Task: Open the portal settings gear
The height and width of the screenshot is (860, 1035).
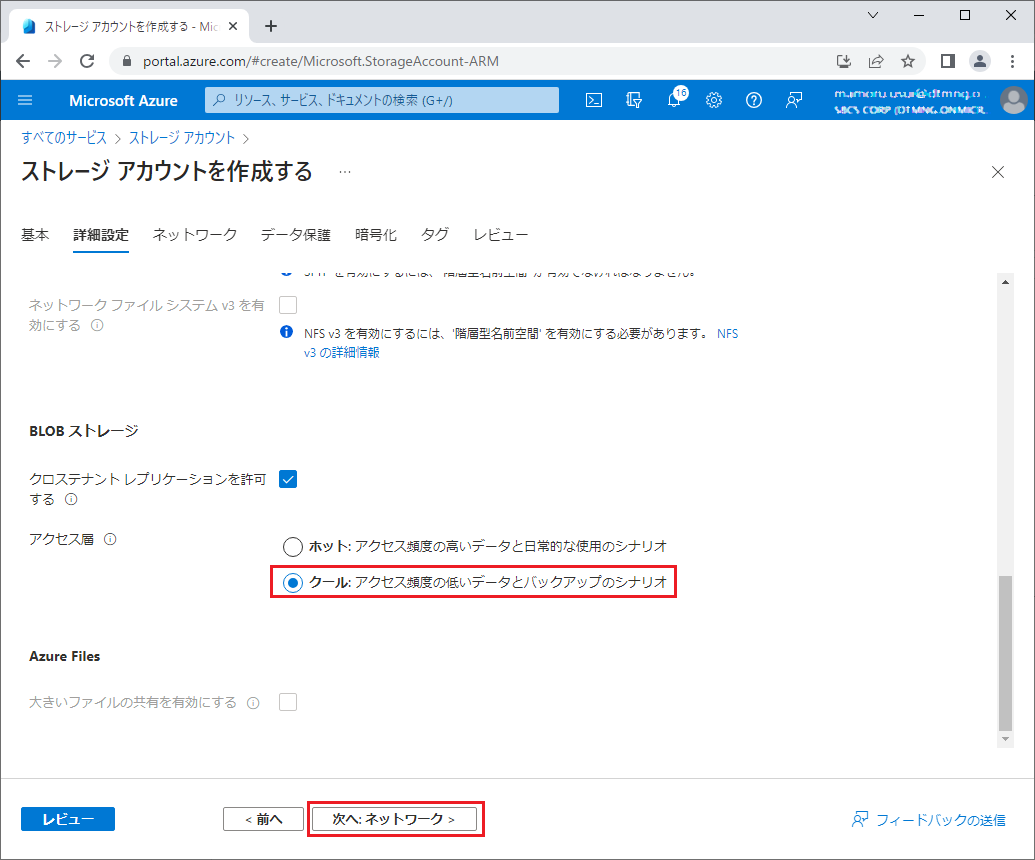Action: click(714, 100)
